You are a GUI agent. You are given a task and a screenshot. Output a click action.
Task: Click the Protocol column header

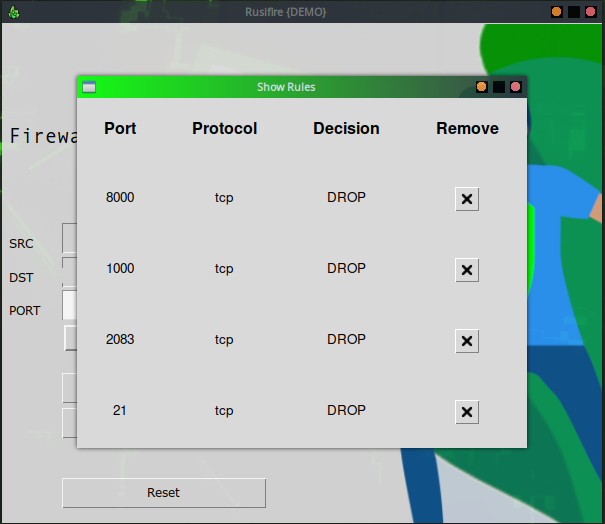[224, 128]
